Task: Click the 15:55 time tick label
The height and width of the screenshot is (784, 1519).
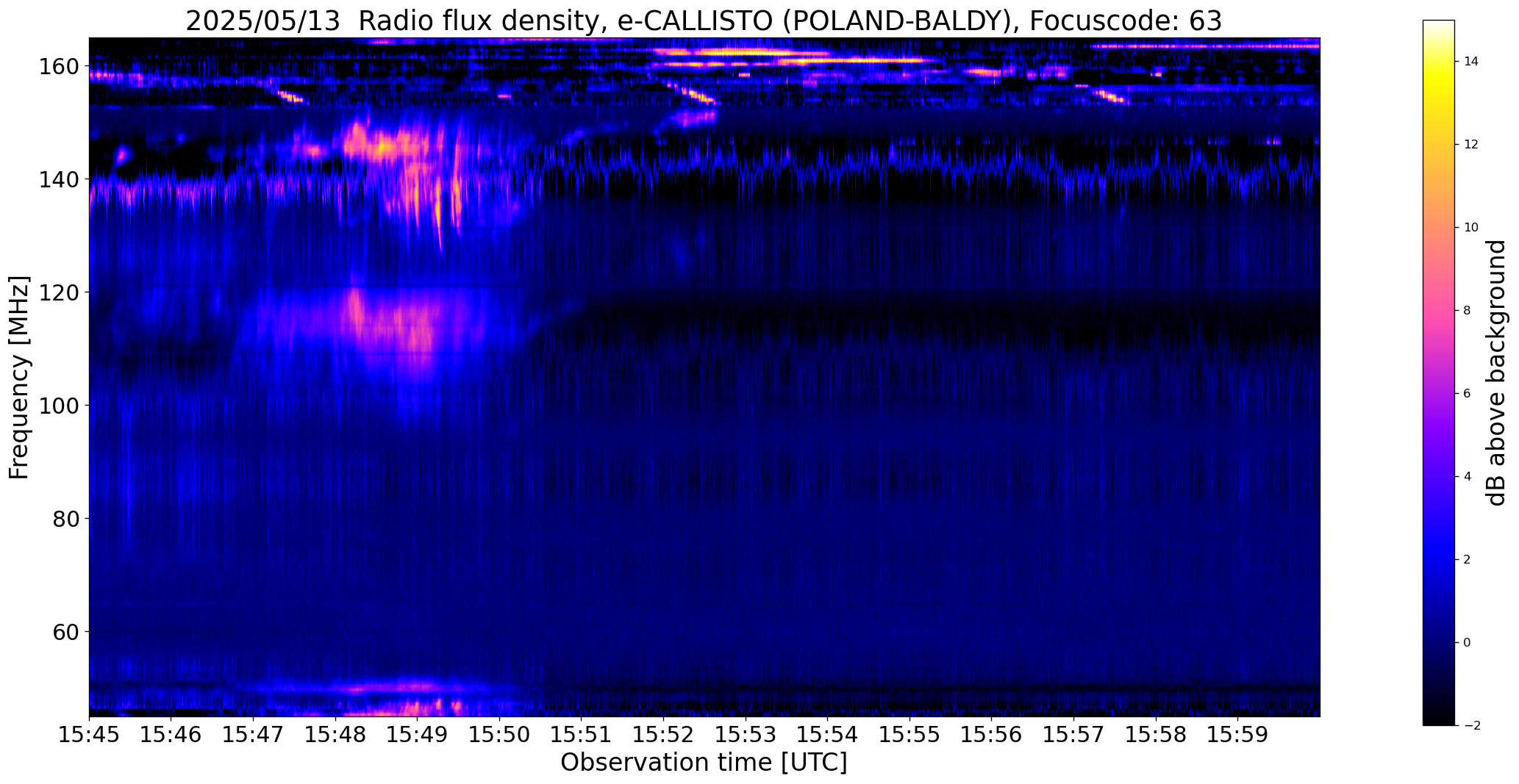Action: [x=909, y=735]
